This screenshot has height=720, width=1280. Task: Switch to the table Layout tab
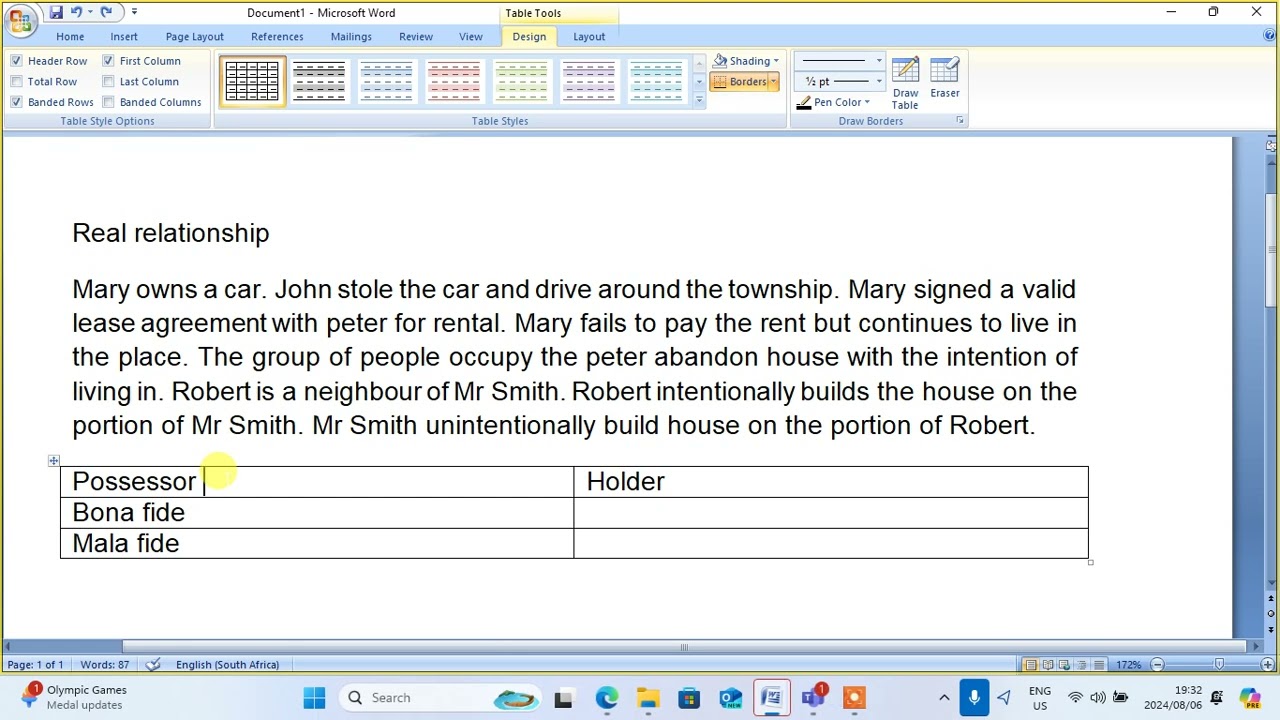tap(589, 37)
